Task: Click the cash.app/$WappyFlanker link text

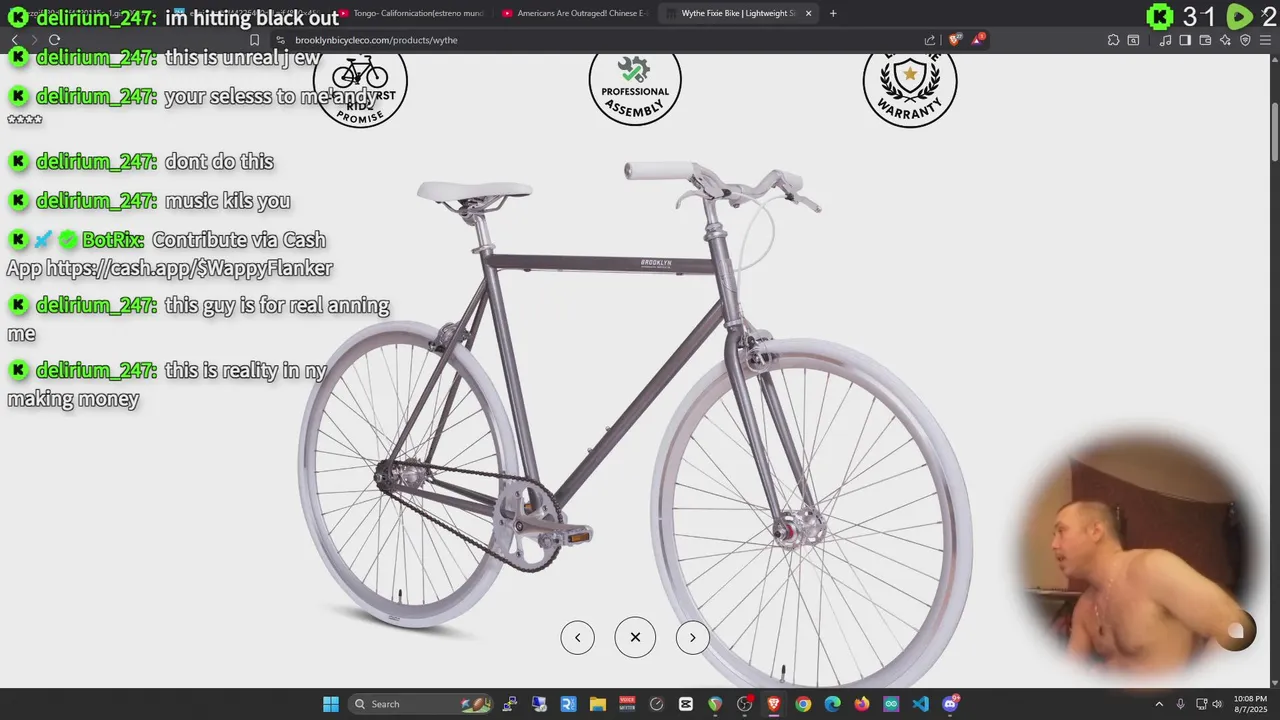Action: (x=189, y=268)
